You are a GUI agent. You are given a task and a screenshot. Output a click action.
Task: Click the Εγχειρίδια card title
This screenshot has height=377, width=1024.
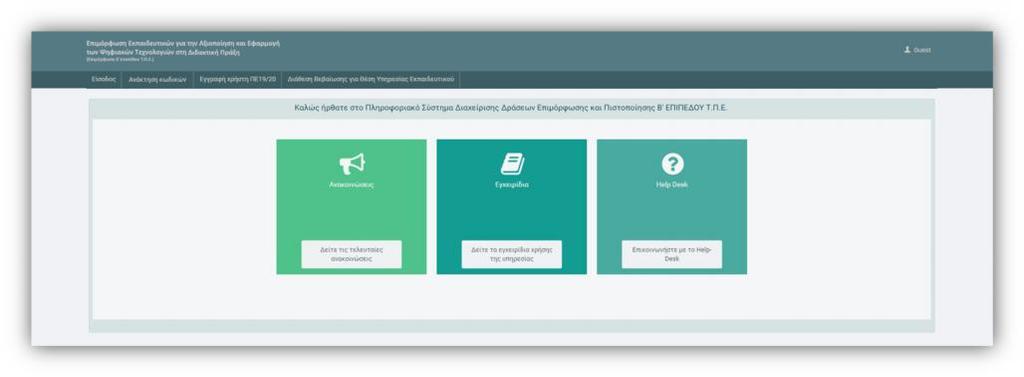[512, 185]
